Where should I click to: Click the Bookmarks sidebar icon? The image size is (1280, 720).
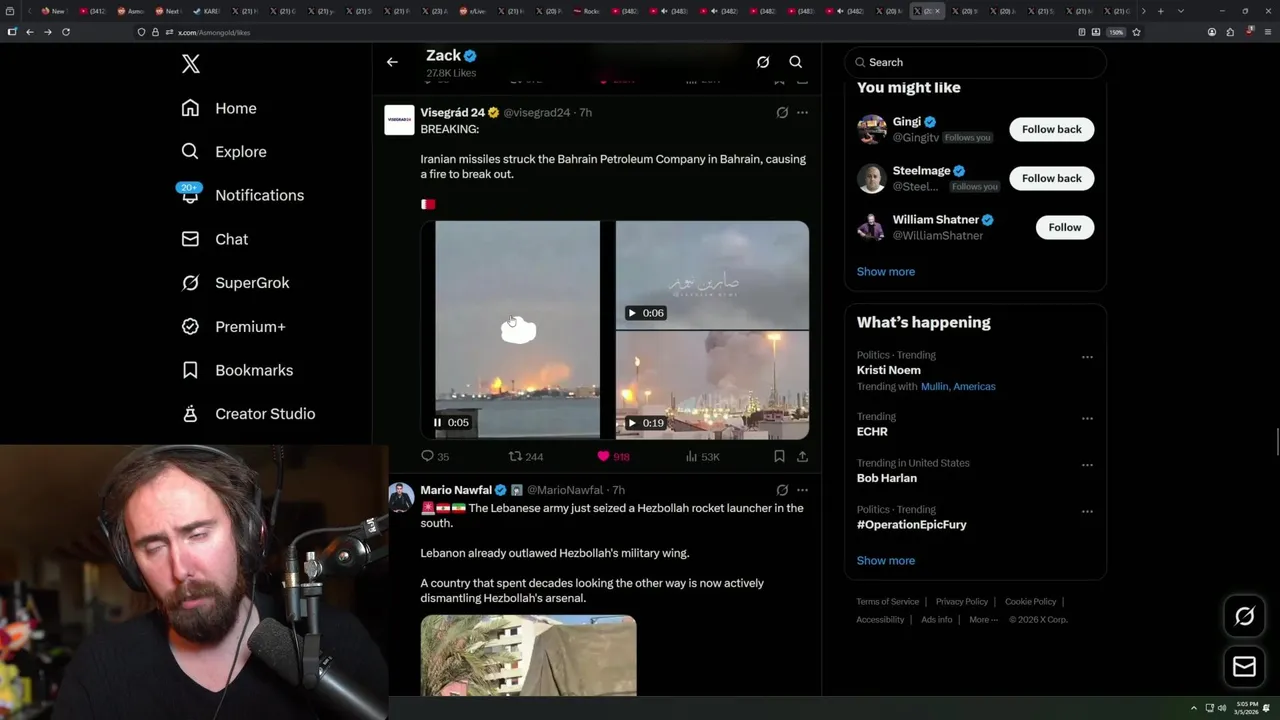(x=190, y=370)
